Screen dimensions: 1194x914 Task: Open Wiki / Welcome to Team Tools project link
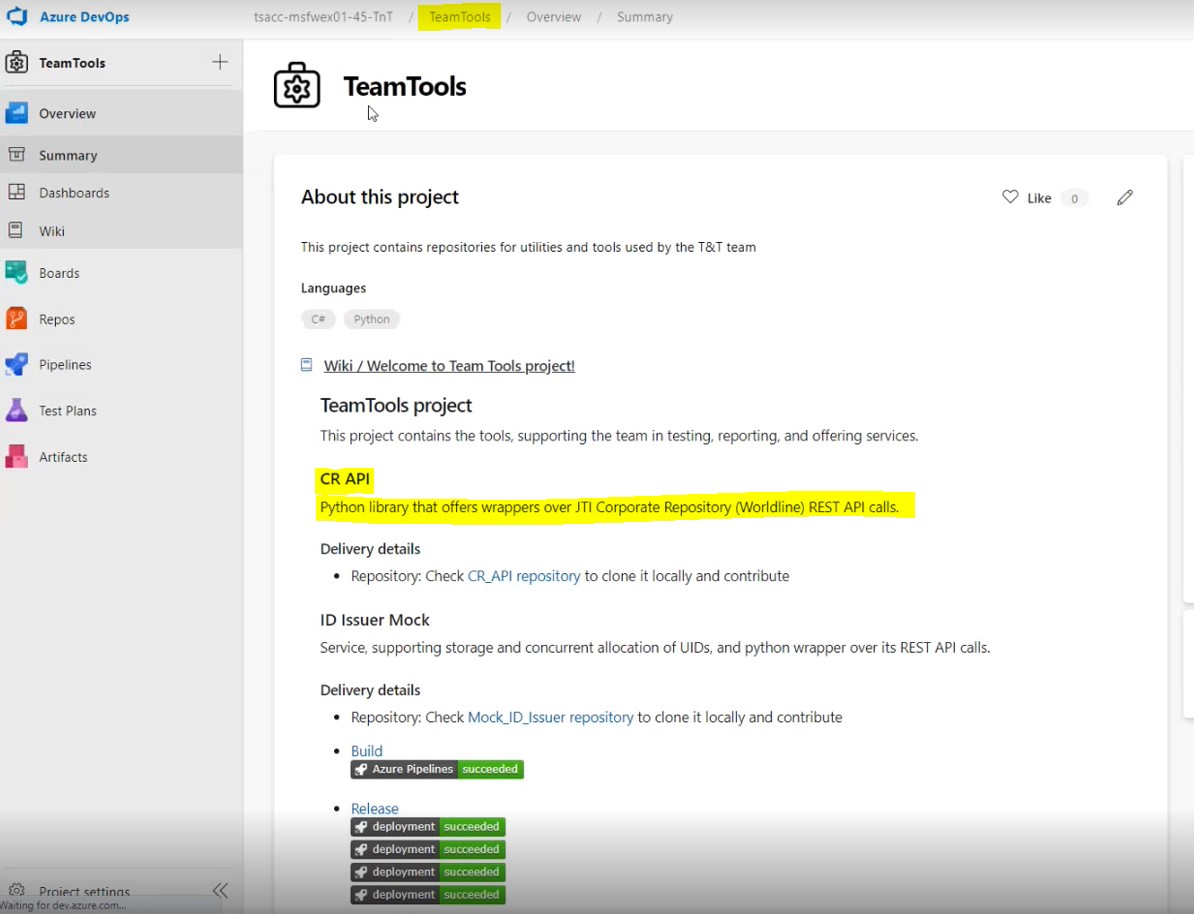(x=449, y=366)
